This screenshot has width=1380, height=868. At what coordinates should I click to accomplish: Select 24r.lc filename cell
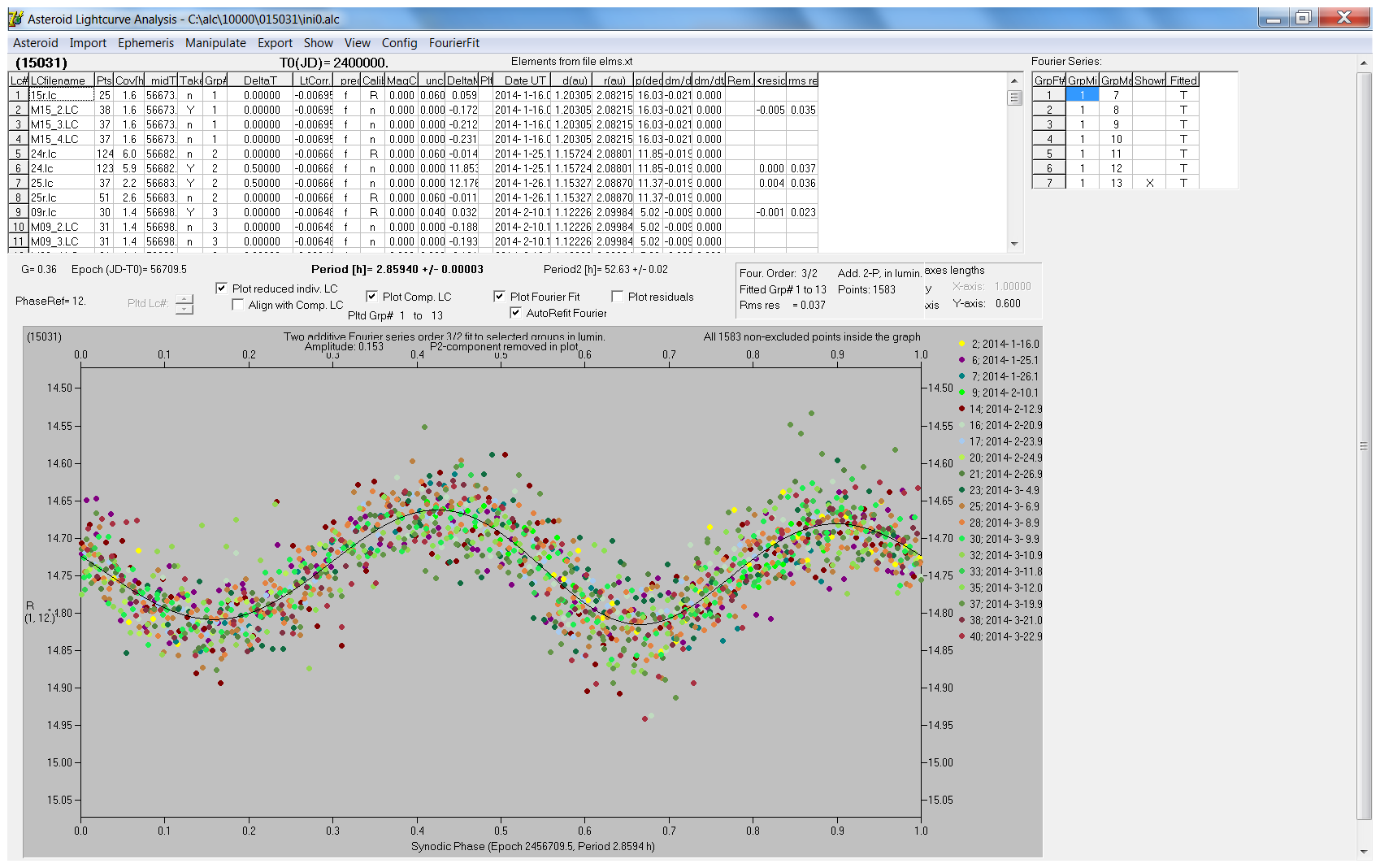(62, 154)
